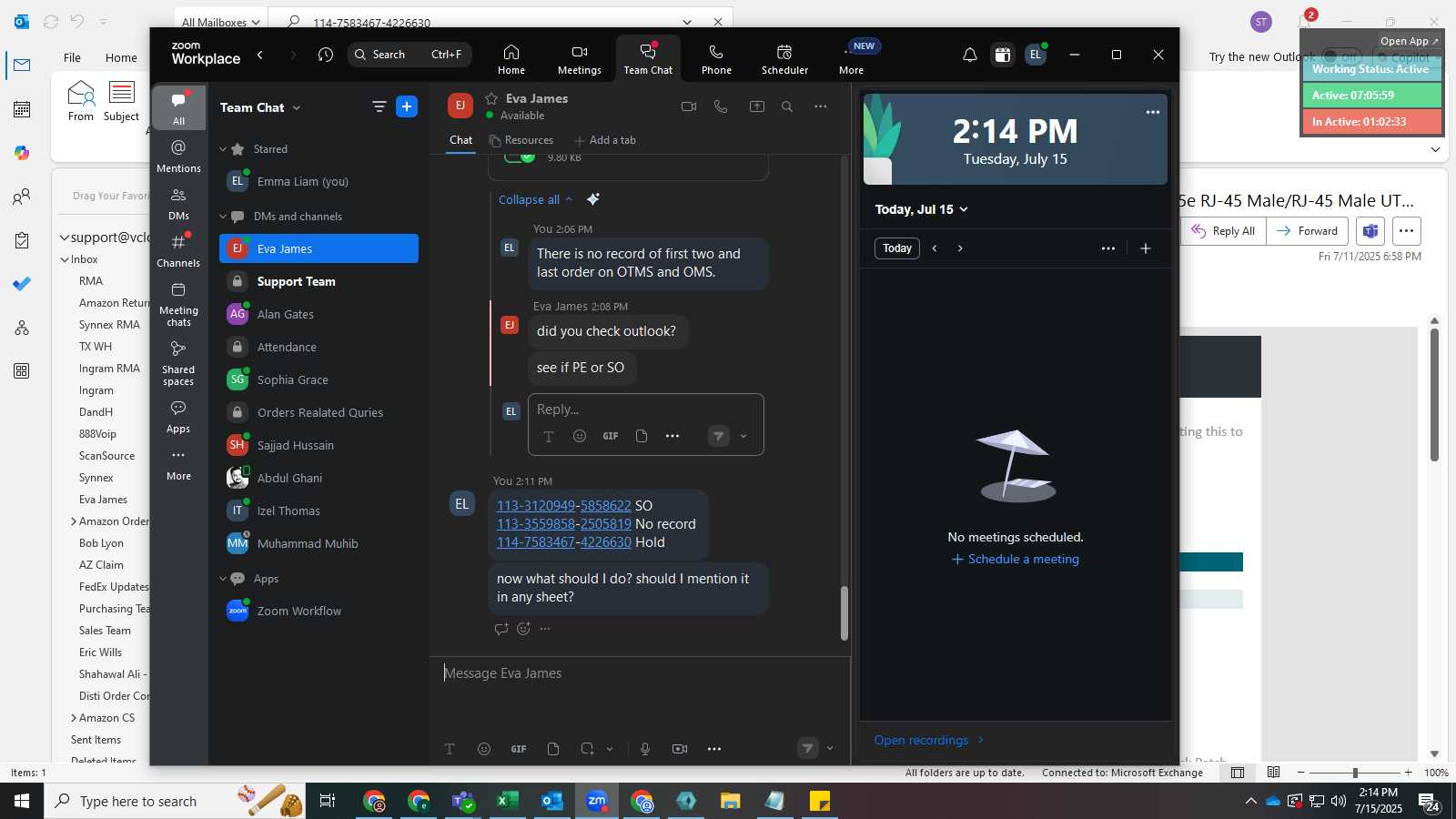Reply in thread to the last message
The height and width of the screenshot is (819, 1456).
[501, 629]
